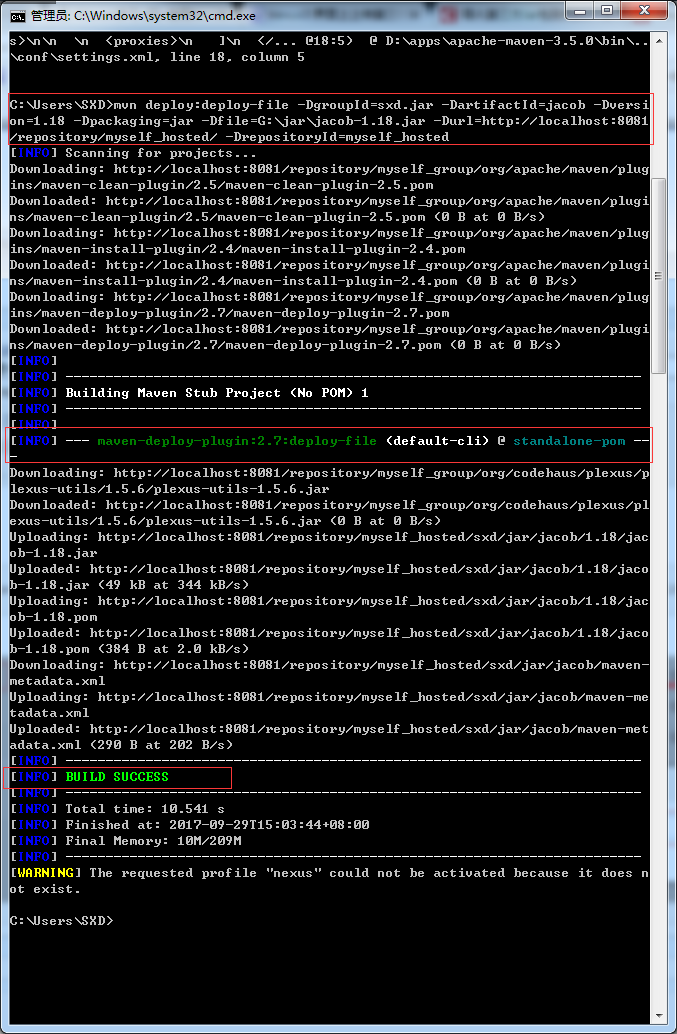
Task: Click the INFO tag before BUILD SUCCESS
Action: [x=33, y=777]
